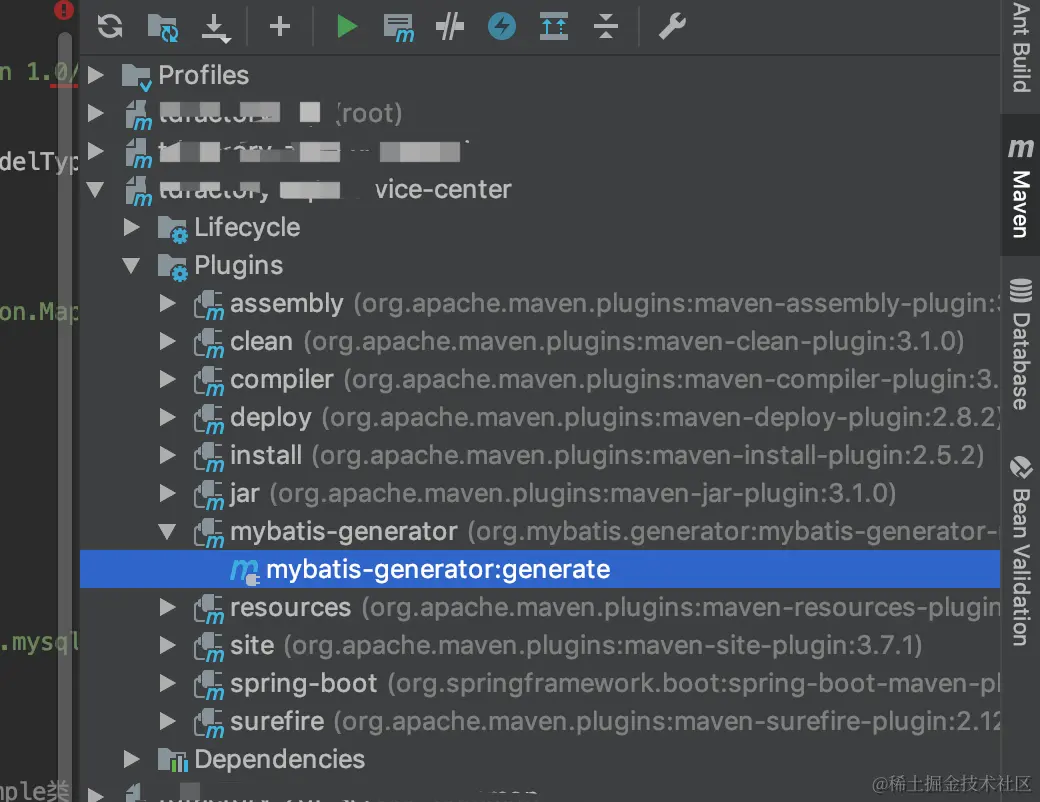This screenshot has height=802, width=1040.
Task: Open Maven Settings wrench icon
Action: pos(672,27)
